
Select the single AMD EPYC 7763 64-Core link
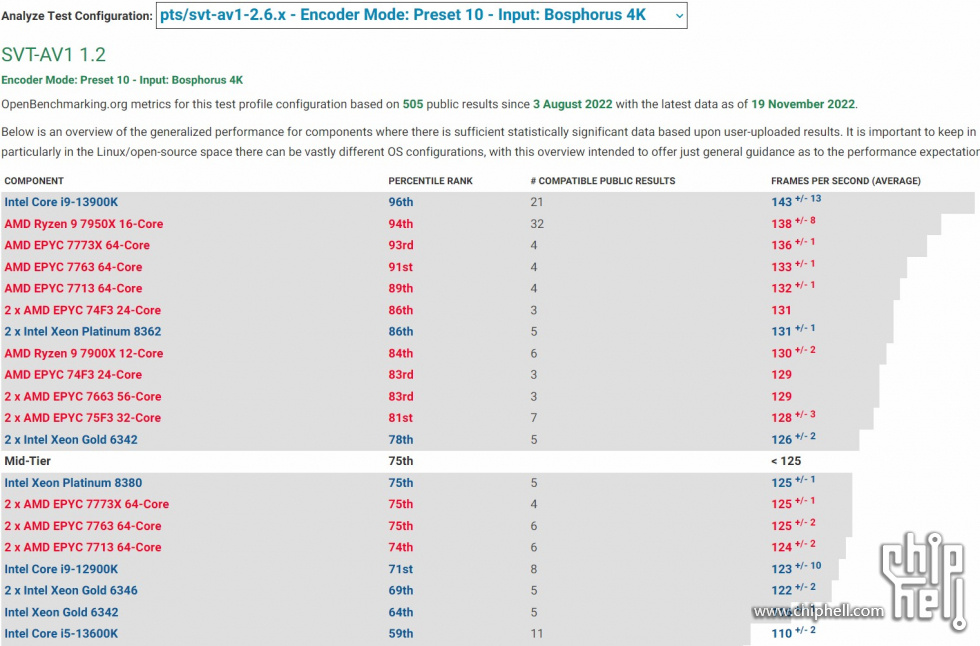[x=73, y=267]
